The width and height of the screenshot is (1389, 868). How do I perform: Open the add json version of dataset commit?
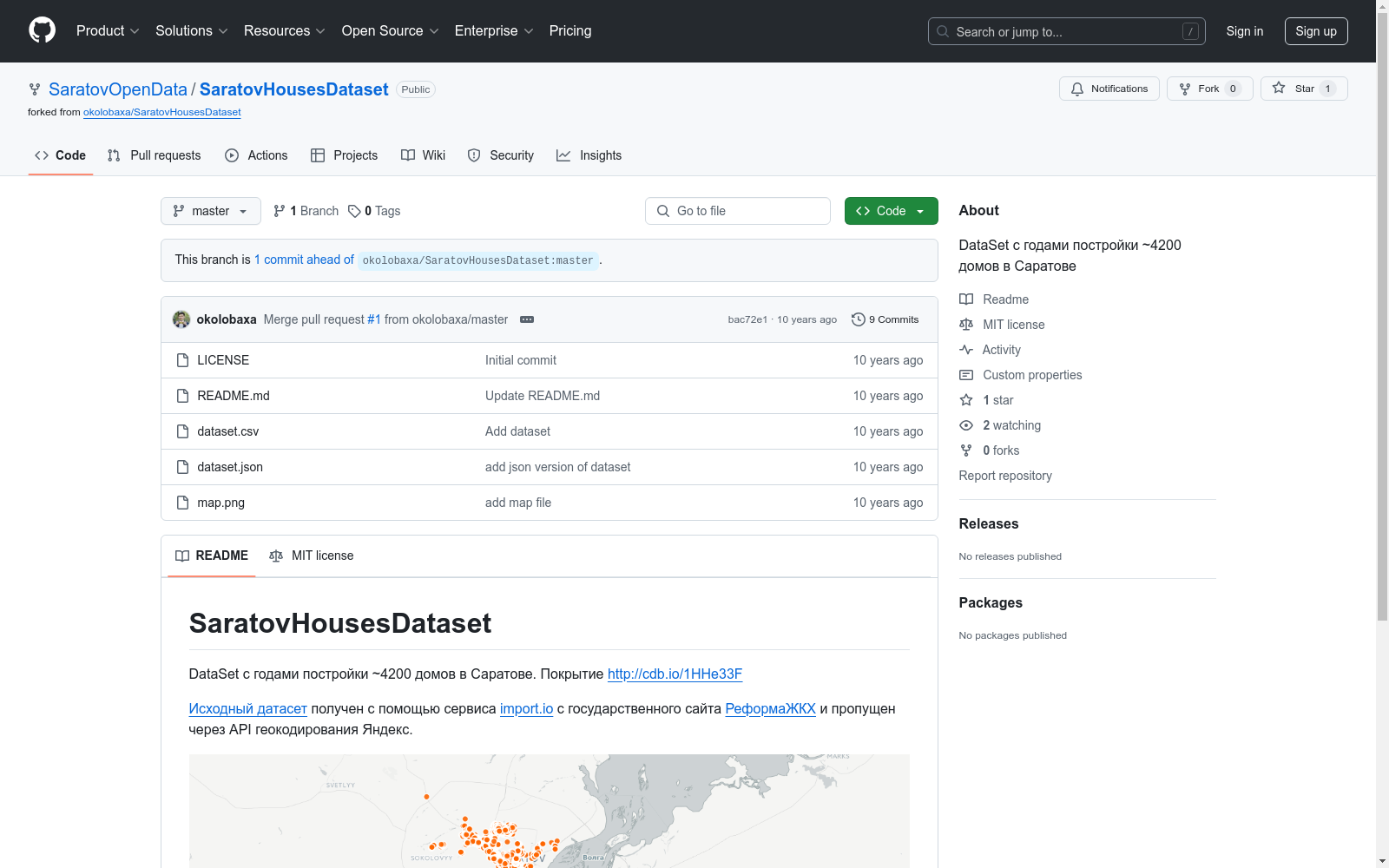point(558,467)
